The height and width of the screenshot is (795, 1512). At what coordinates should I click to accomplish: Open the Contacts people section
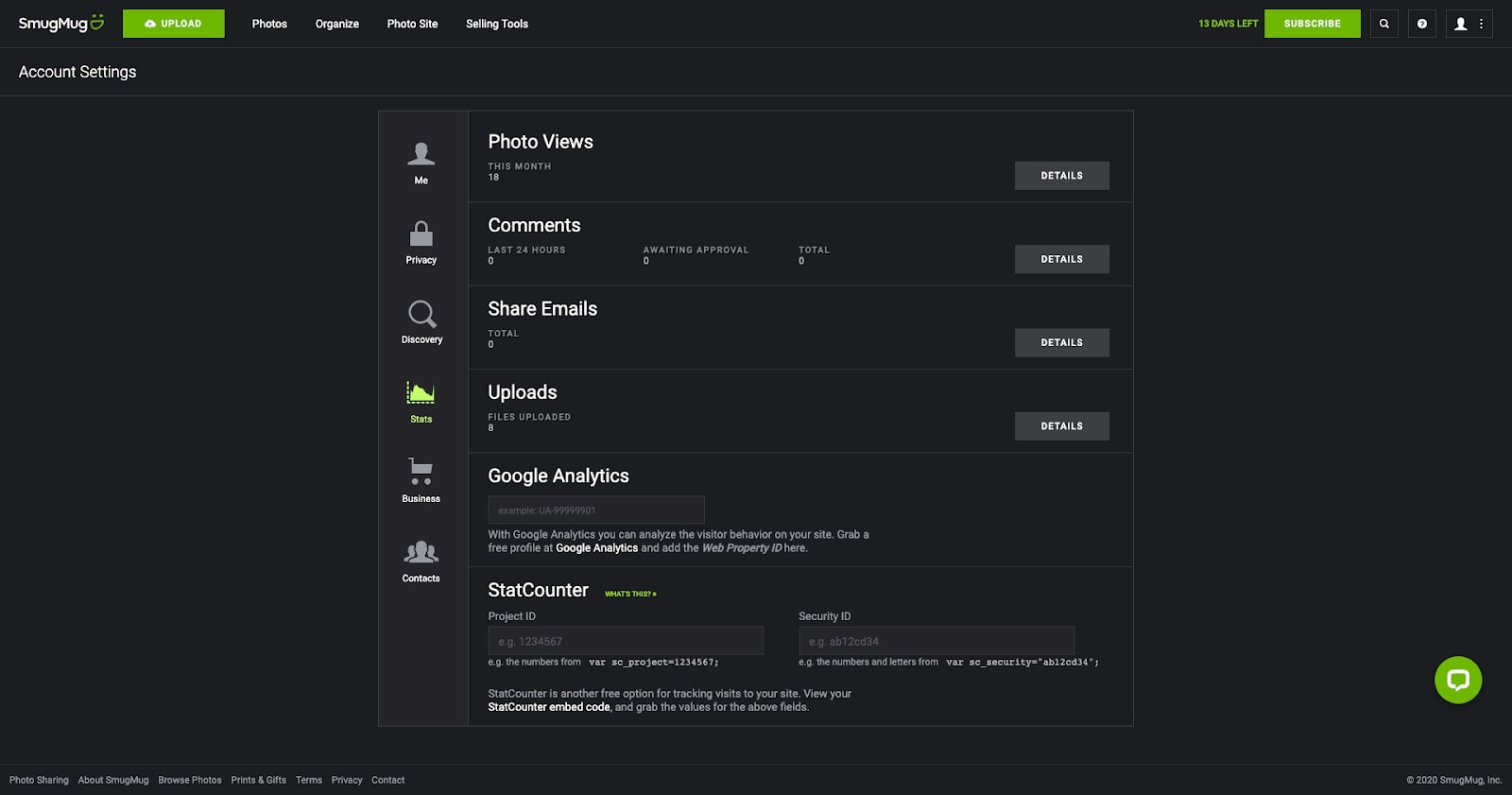point(421,561)
